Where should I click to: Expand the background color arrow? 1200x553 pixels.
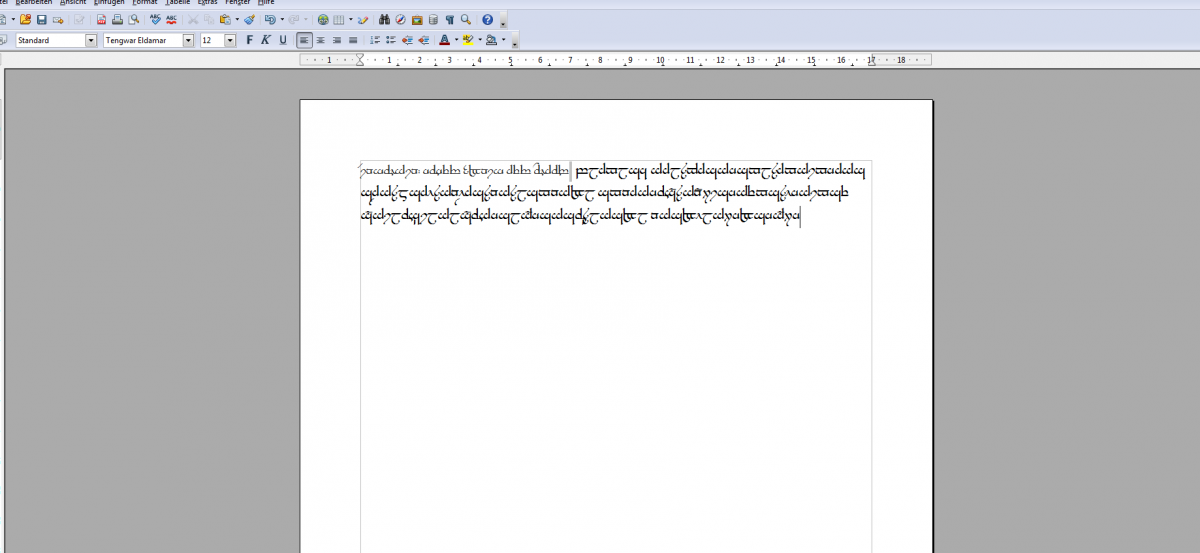(503, 40)
